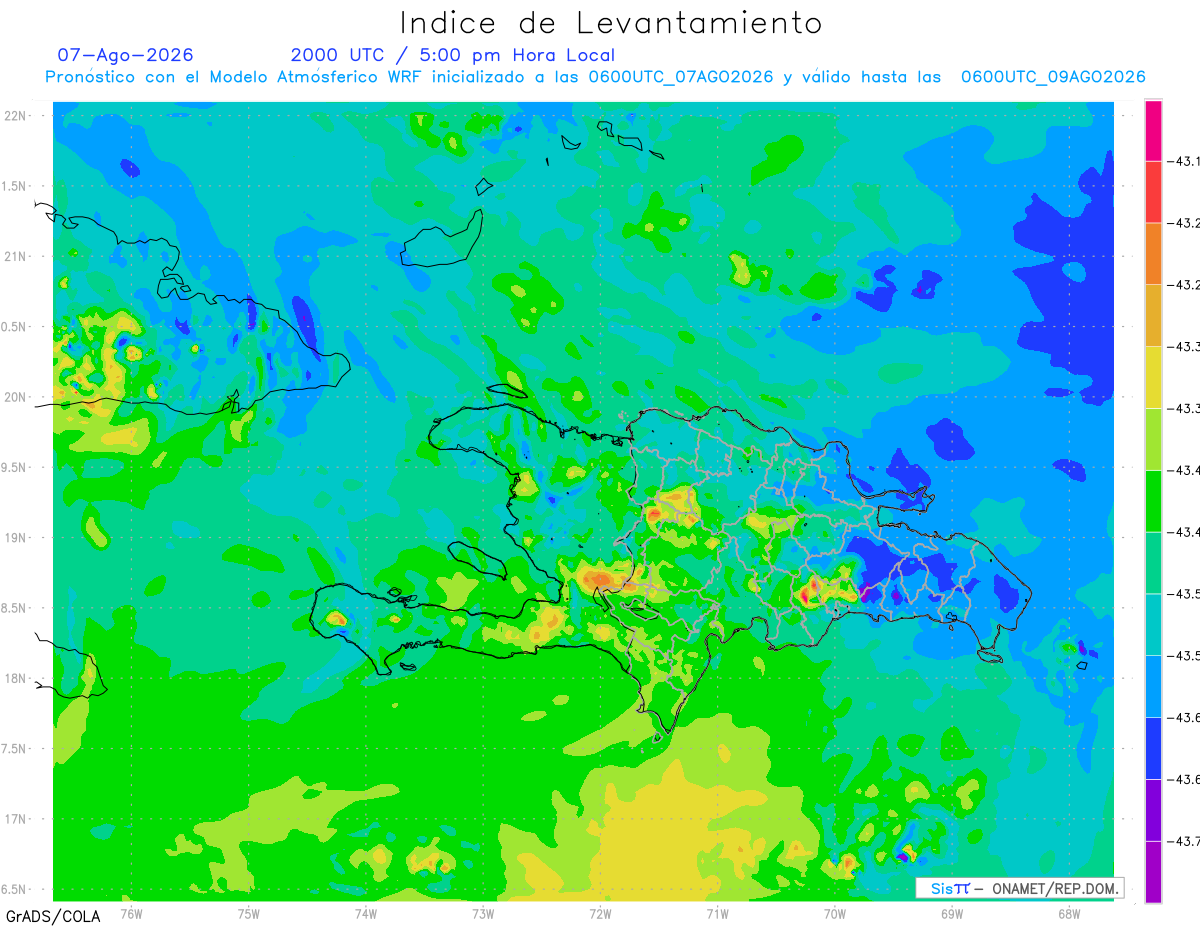1200x927 pixels.
Task: Click the gold legend color swatch
Action: (x=1153, y=316)
